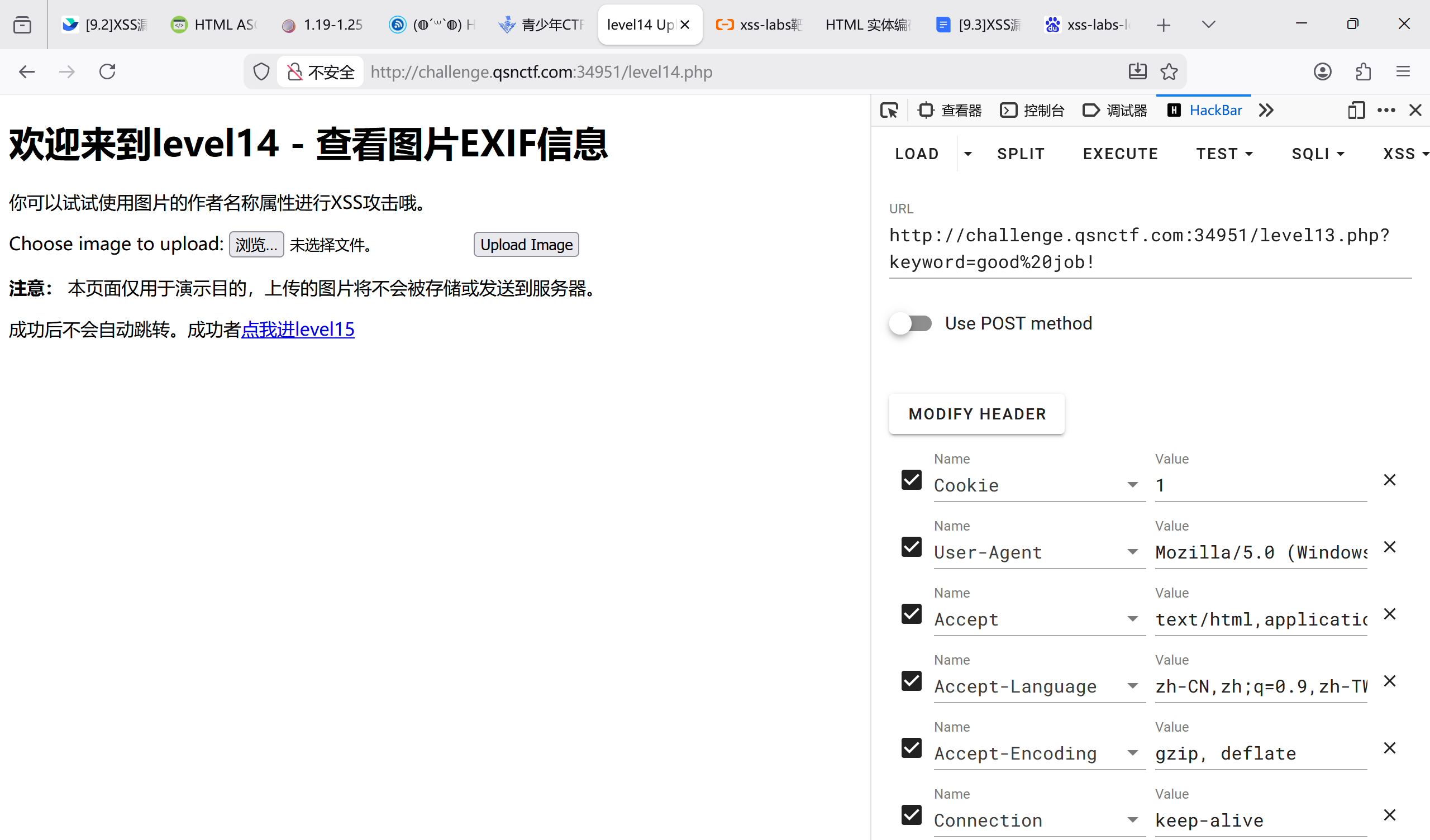Follow the 点我进level15 link

[298, 329]
